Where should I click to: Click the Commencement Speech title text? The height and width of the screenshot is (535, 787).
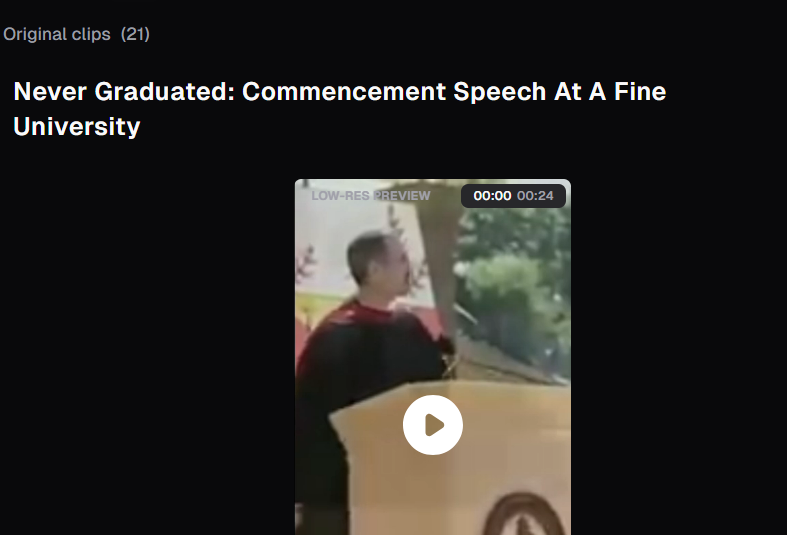pyautogui.click(x=394, y=91)
